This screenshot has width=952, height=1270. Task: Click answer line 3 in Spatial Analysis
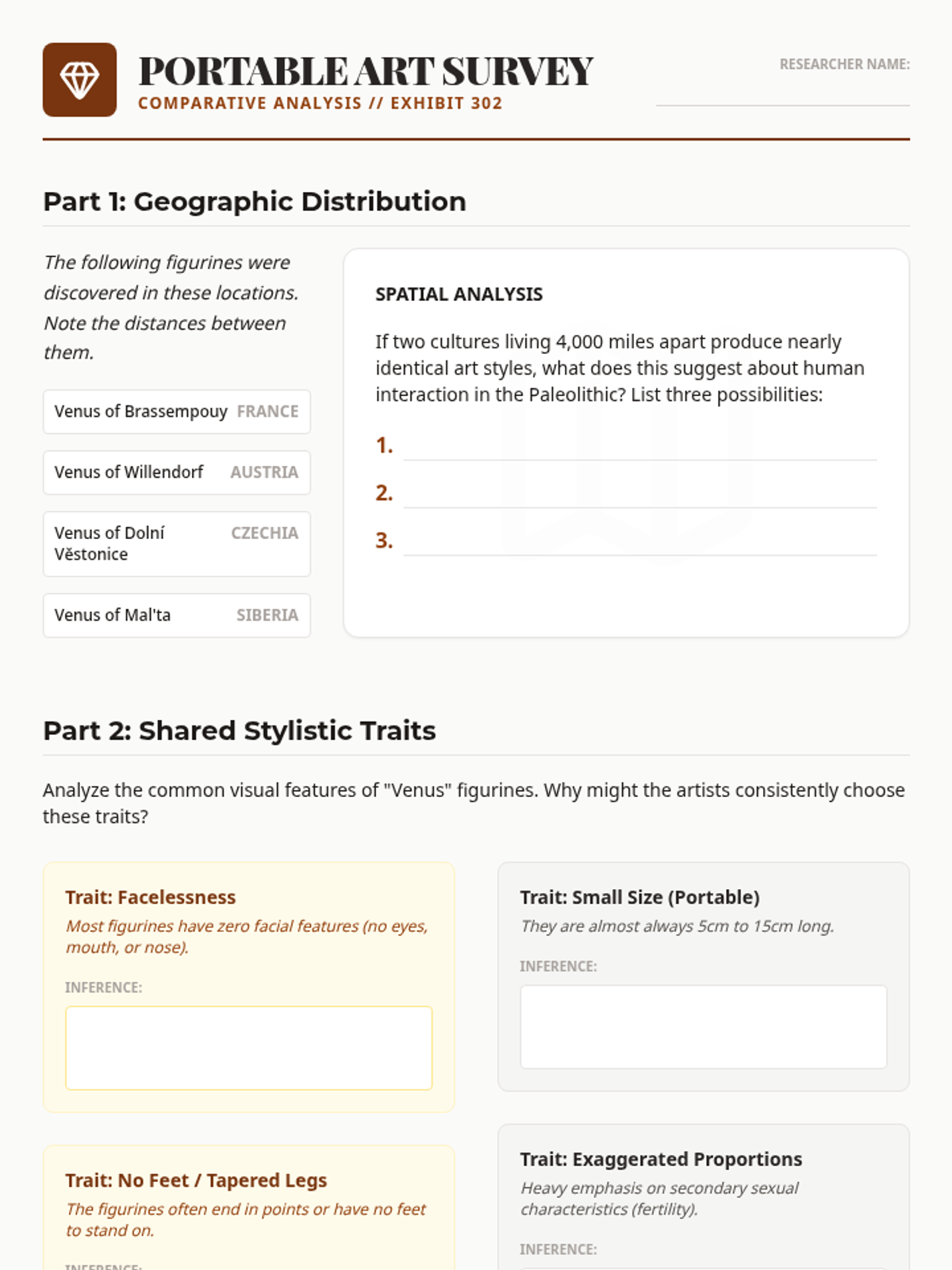(x=640, y=541)
